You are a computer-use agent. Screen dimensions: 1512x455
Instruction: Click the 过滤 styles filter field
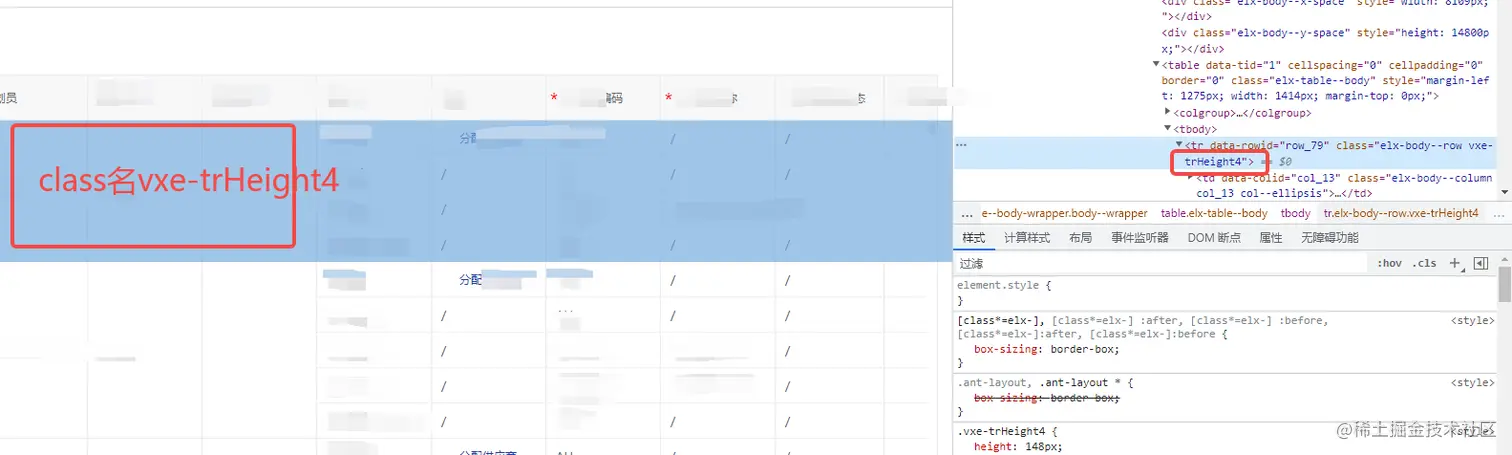1160,263
